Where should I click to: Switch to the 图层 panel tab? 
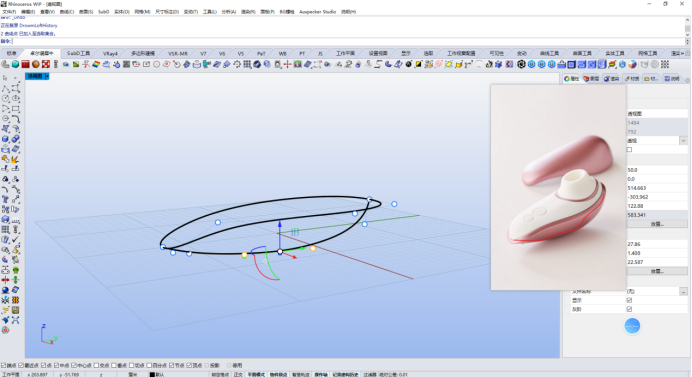click(x=591, y=79)
